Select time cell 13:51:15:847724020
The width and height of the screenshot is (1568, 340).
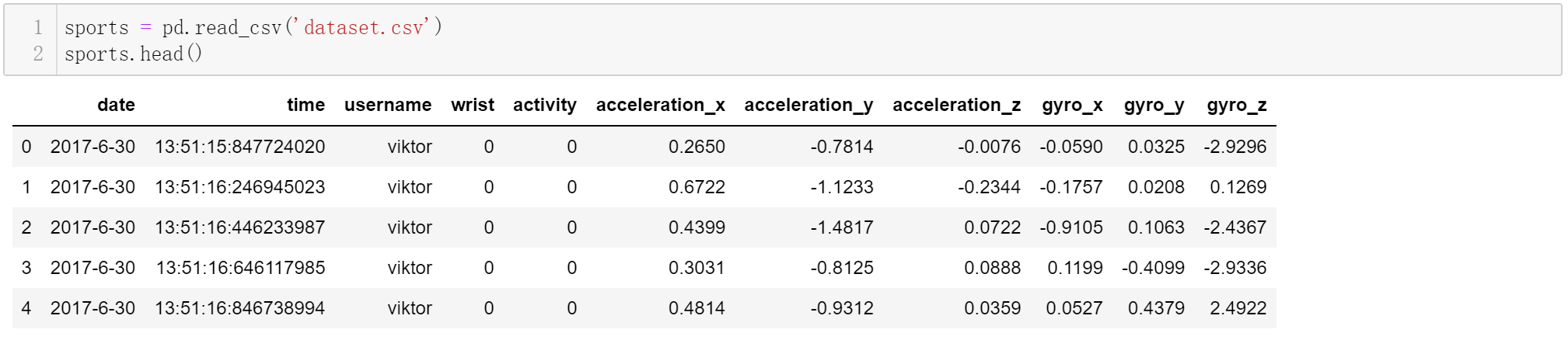[x=240, y=147]
